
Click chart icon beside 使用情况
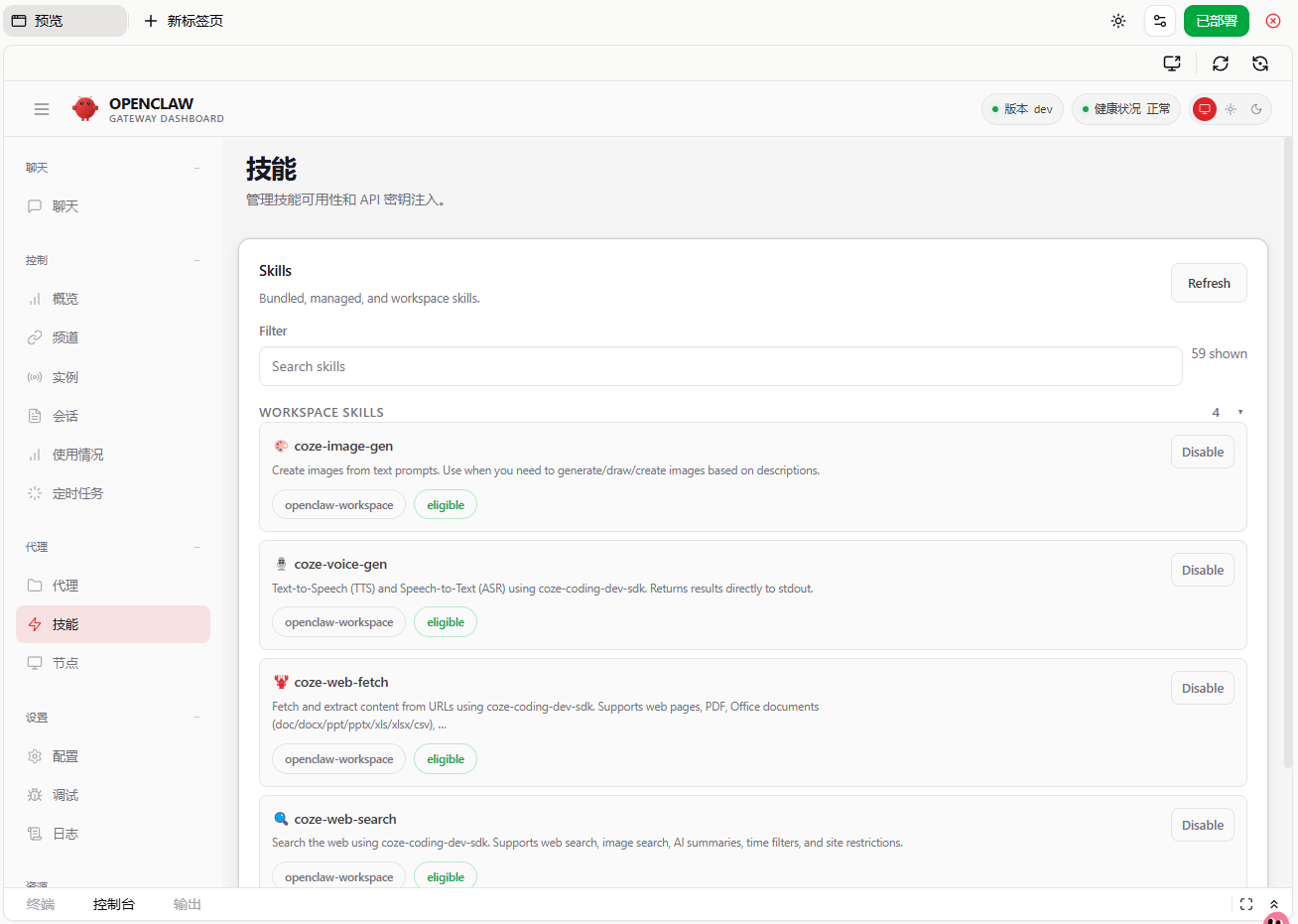[35, 455]
